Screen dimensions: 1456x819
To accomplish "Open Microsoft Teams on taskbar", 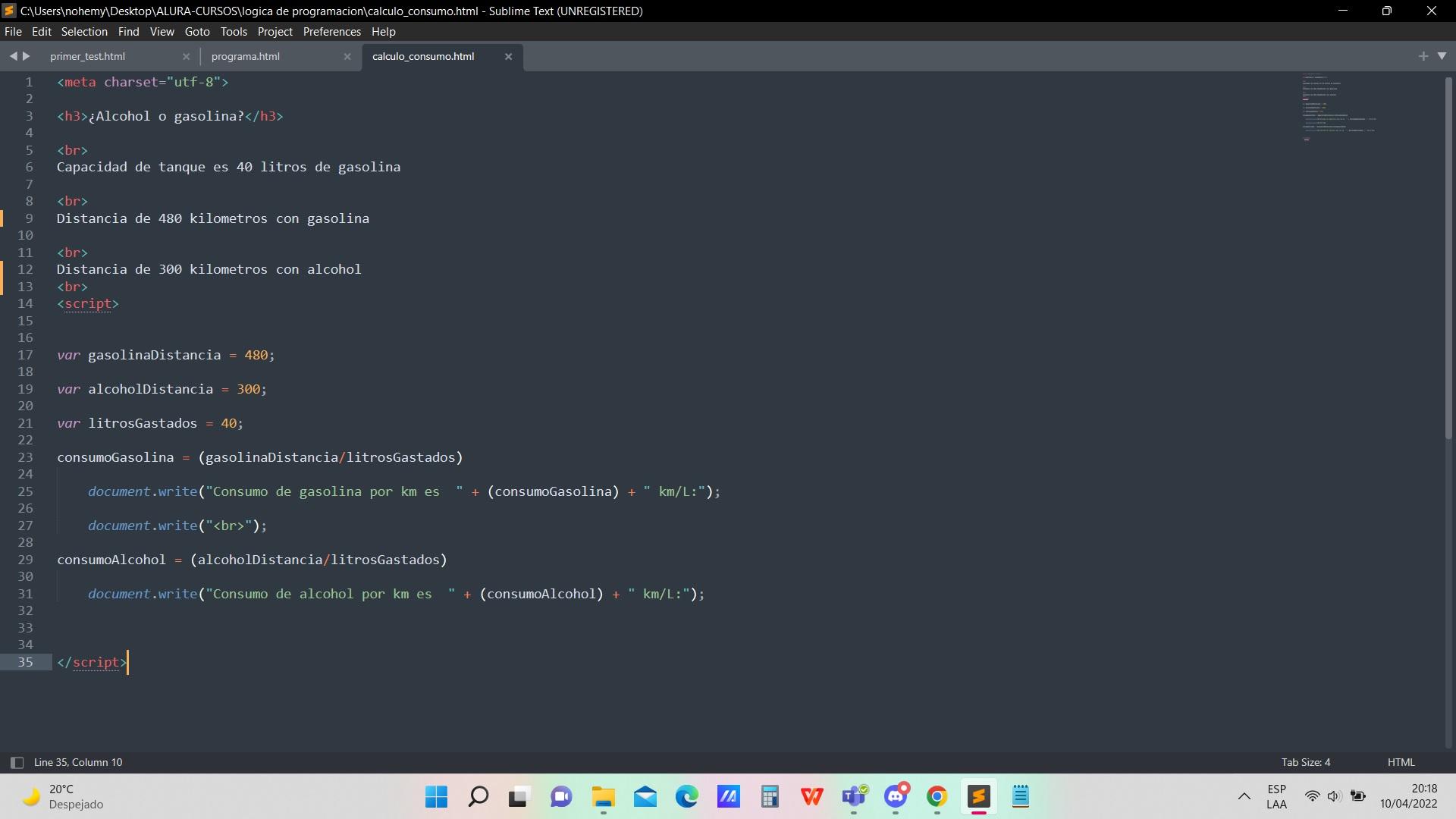I will [x=854, y=796].
